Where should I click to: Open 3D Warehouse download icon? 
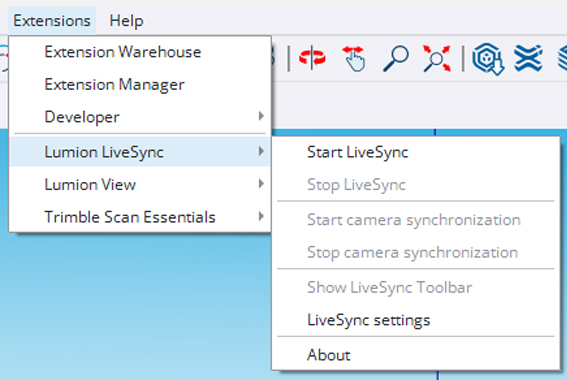pos(488,59)
